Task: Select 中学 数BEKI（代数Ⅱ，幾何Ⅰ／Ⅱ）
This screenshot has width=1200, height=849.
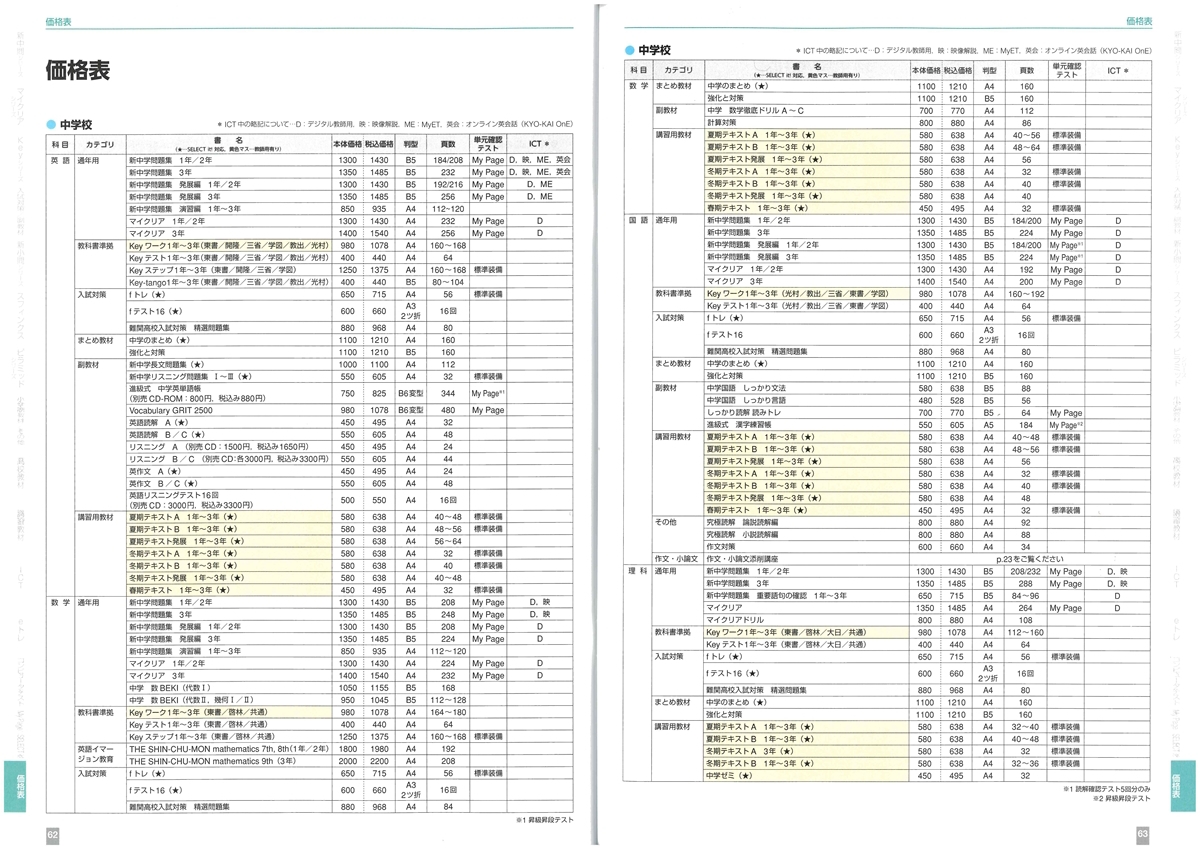Action: [191, 700]
